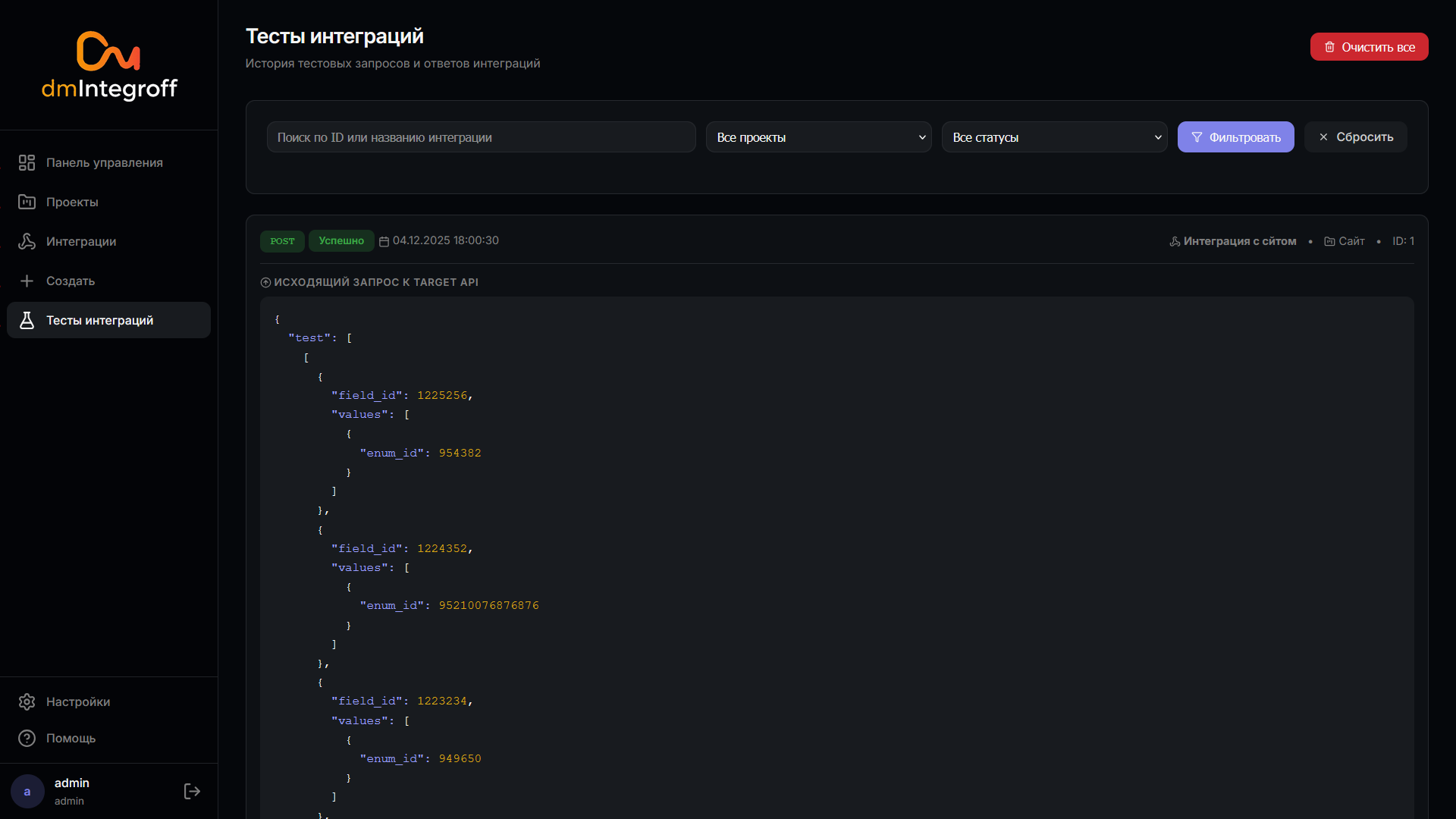
Task: Click the settings gear icon
Action: [x=27, y=701]
